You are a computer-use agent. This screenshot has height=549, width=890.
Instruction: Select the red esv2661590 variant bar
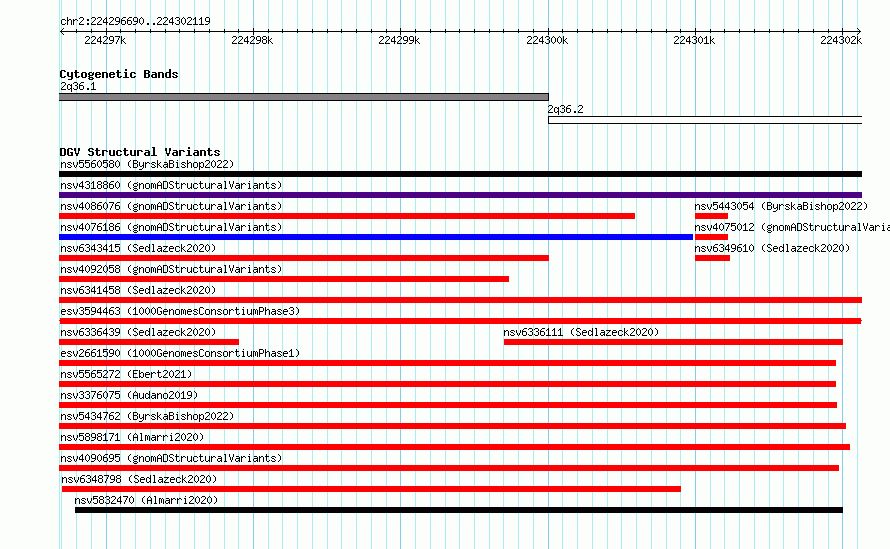(447, 363)
